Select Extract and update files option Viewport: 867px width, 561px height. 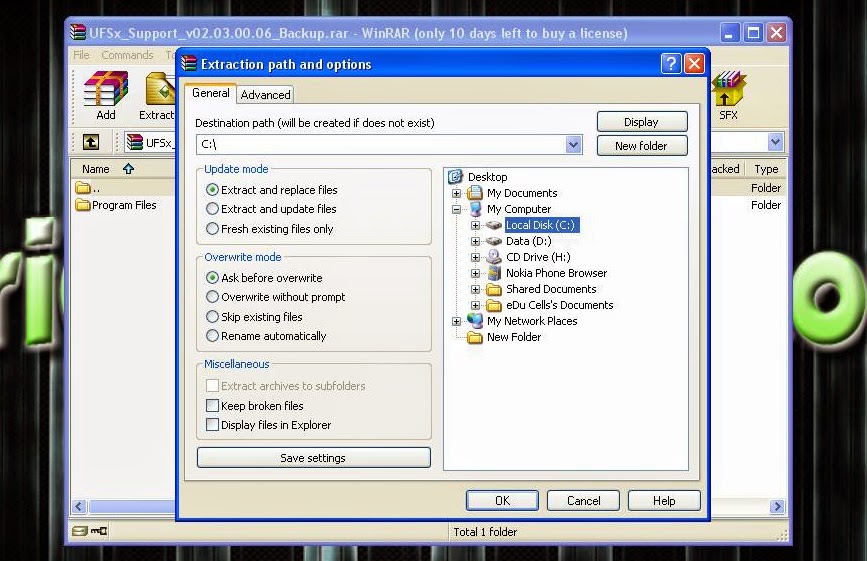point(212,209)
